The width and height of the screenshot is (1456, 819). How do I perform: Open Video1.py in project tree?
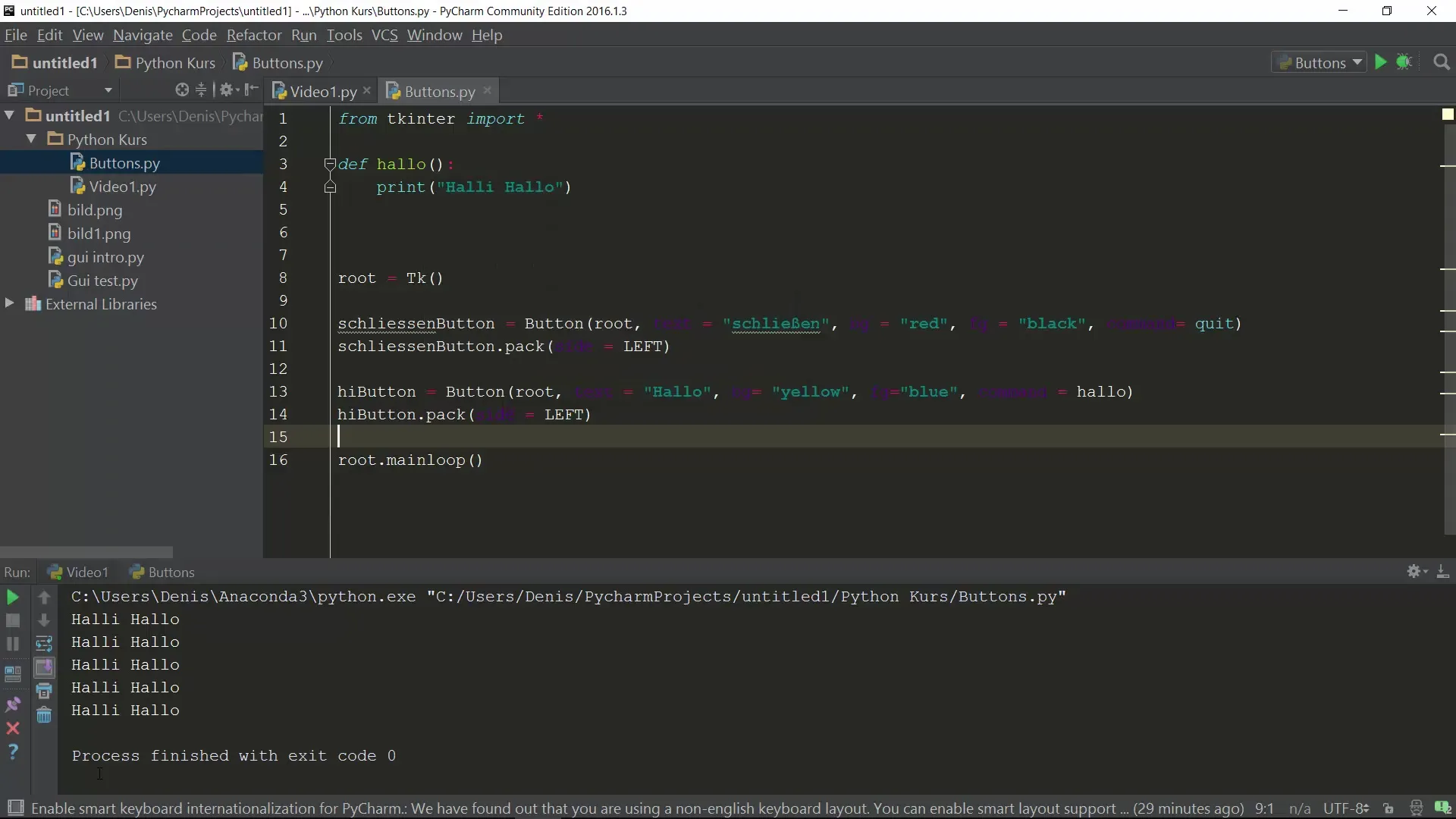tap(114, 187)
